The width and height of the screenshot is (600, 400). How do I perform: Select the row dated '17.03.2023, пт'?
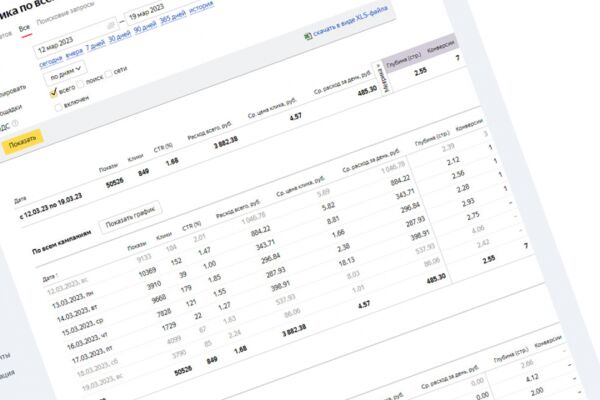coord(92,354)
